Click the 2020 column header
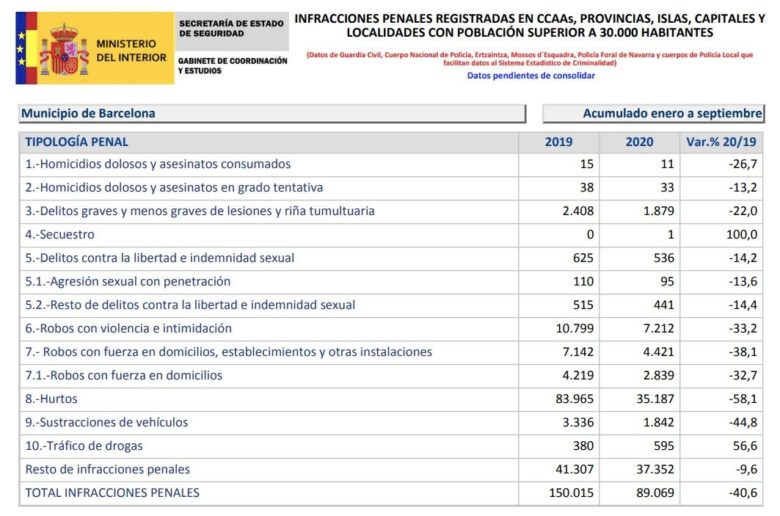The width and height of the screenshot is (780, 516). pos(639,142)
